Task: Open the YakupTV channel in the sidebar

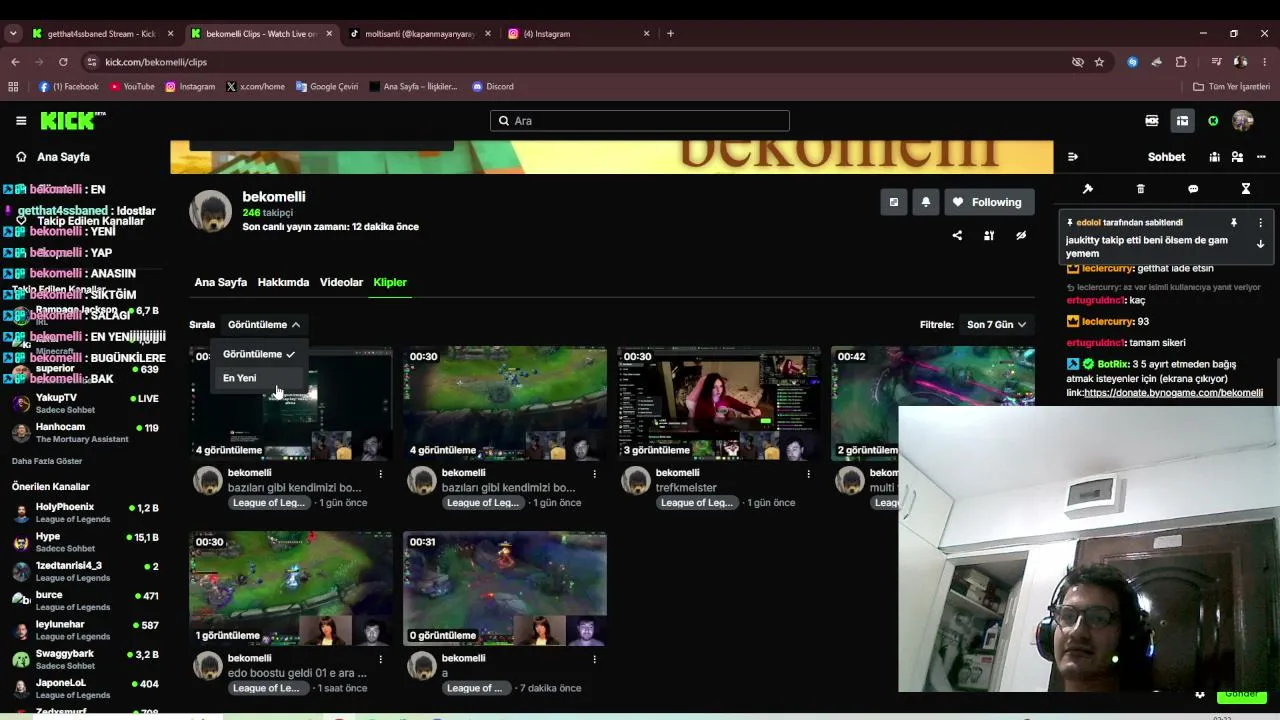Action: pyautogui.click(x=85, y=404)
